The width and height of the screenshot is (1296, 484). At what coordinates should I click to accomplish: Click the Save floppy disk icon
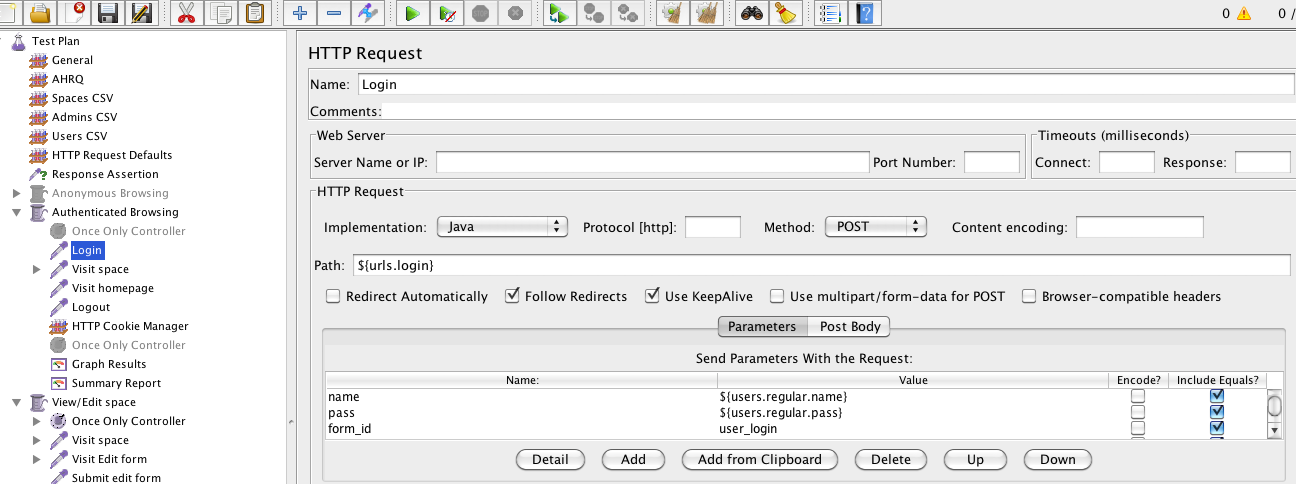tap(108, 13)
